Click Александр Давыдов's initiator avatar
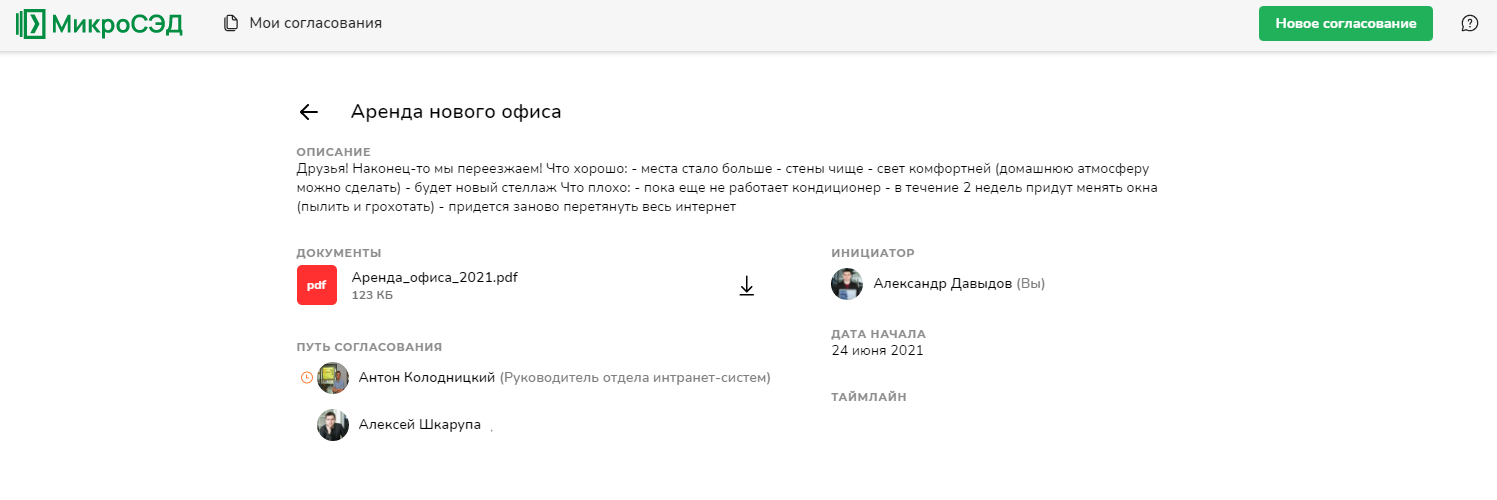 click(x=847, y=284)
